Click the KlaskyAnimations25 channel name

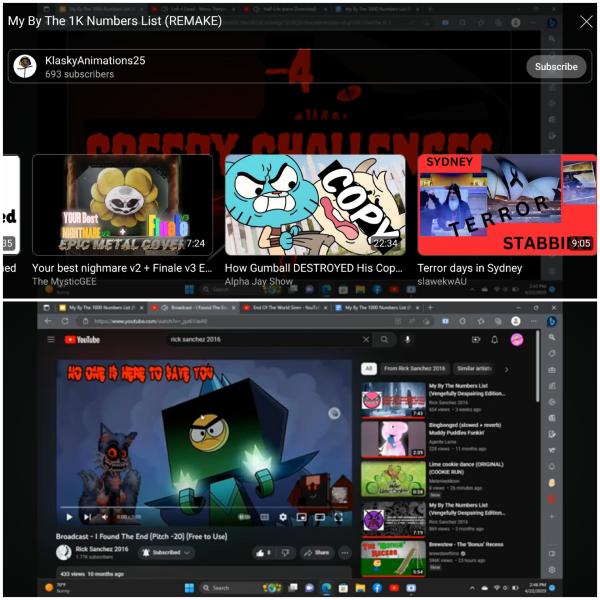tap(95, 60)
